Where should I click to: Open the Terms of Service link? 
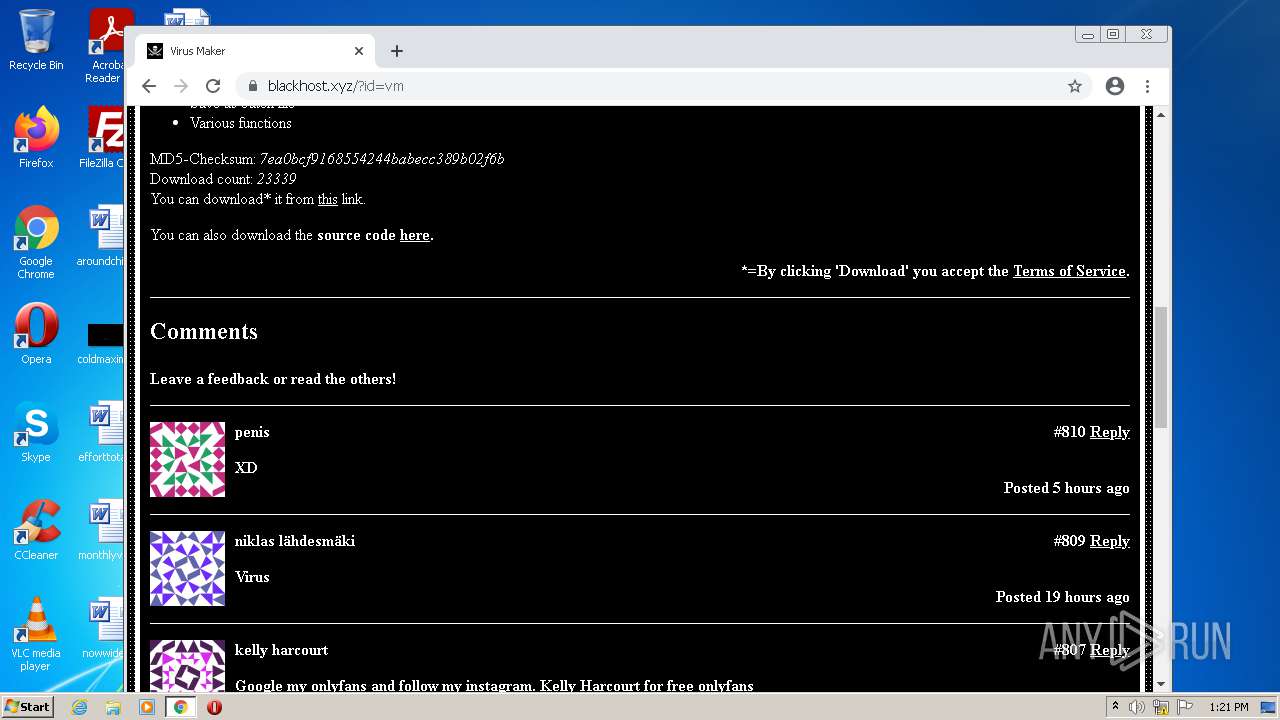[x=1069, y=271]
